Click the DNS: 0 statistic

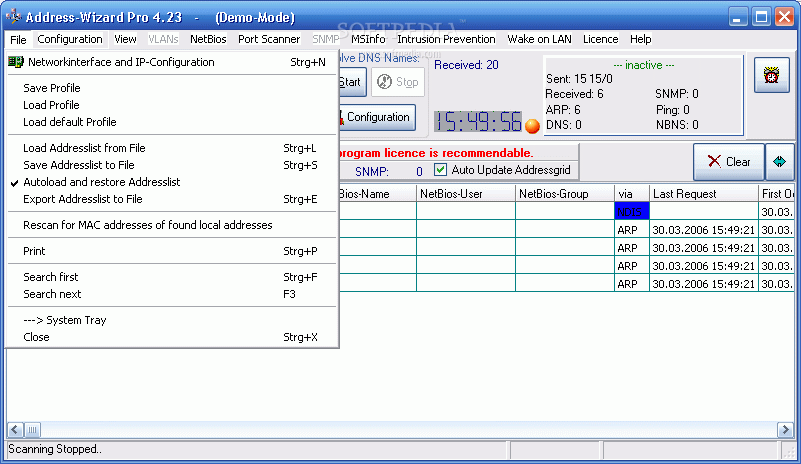point(563,125)
